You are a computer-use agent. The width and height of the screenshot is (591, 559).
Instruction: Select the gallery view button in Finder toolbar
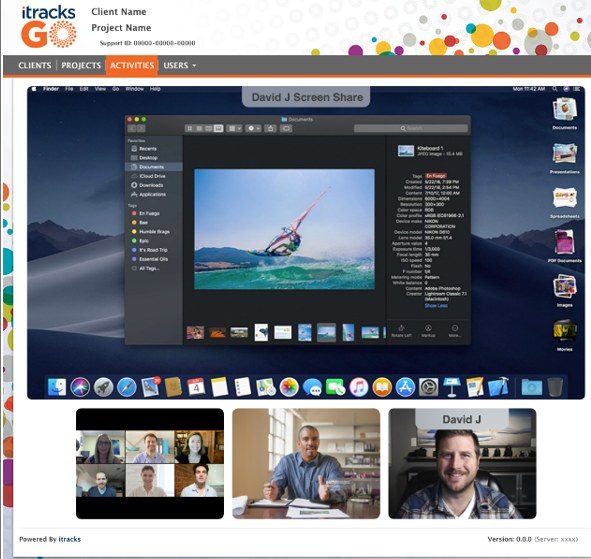pos(218,129)
